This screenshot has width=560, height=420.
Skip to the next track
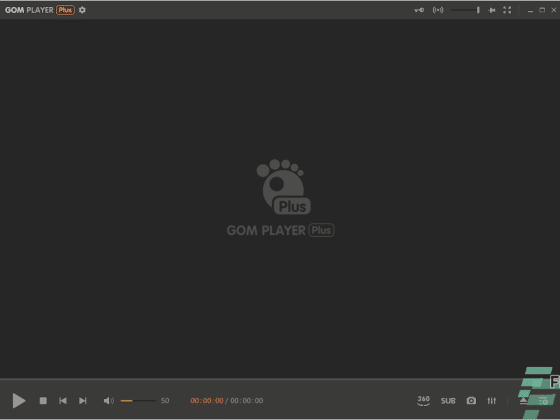click(x=82, y=401)
